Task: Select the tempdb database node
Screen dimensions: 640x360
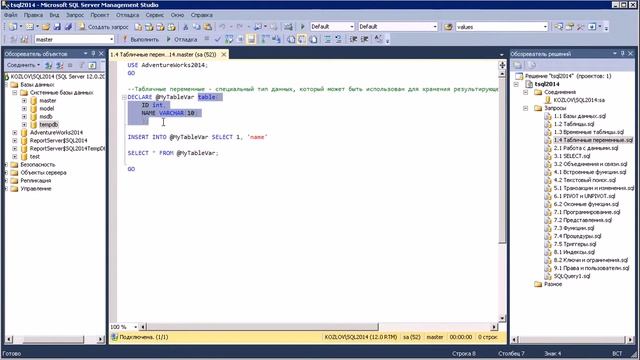Action: tap(49, 124)
